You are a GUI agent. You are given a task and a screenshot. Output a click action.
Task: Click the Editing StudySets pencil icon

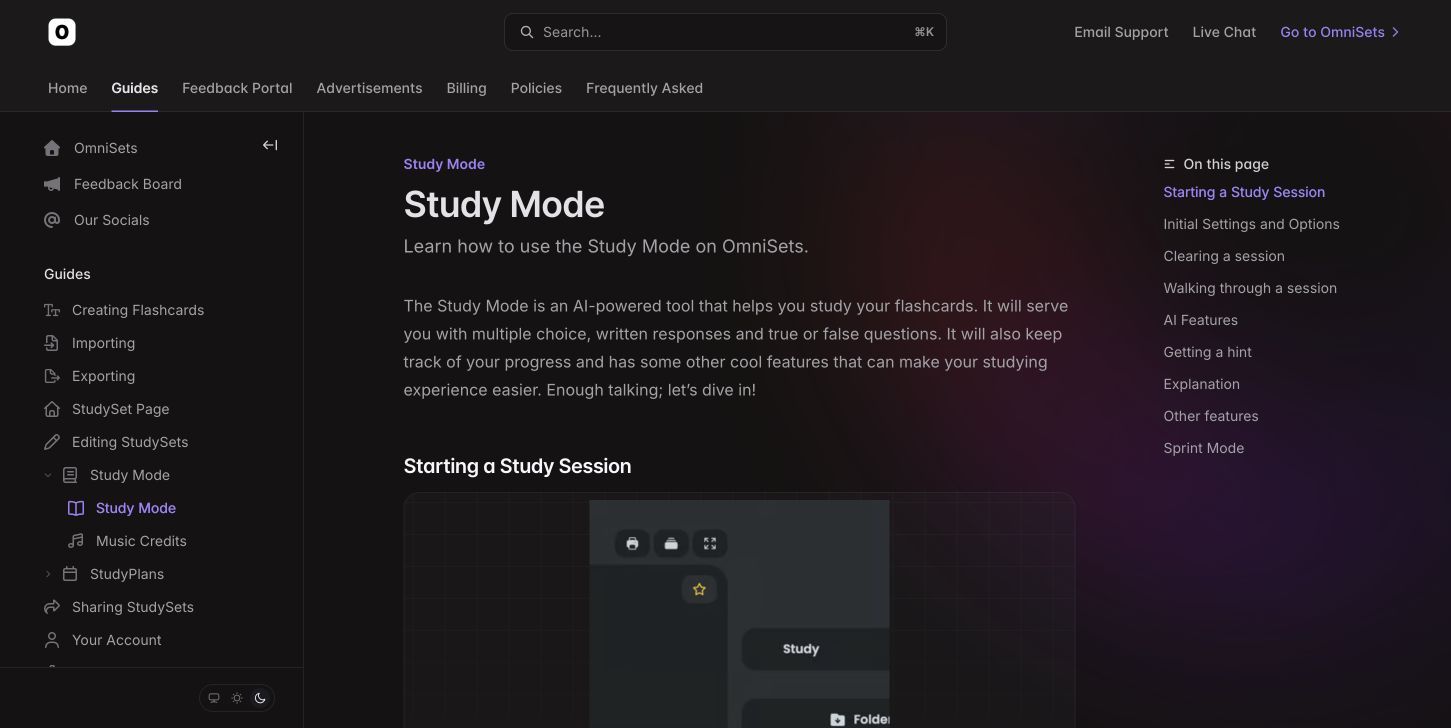coord(52,442)
